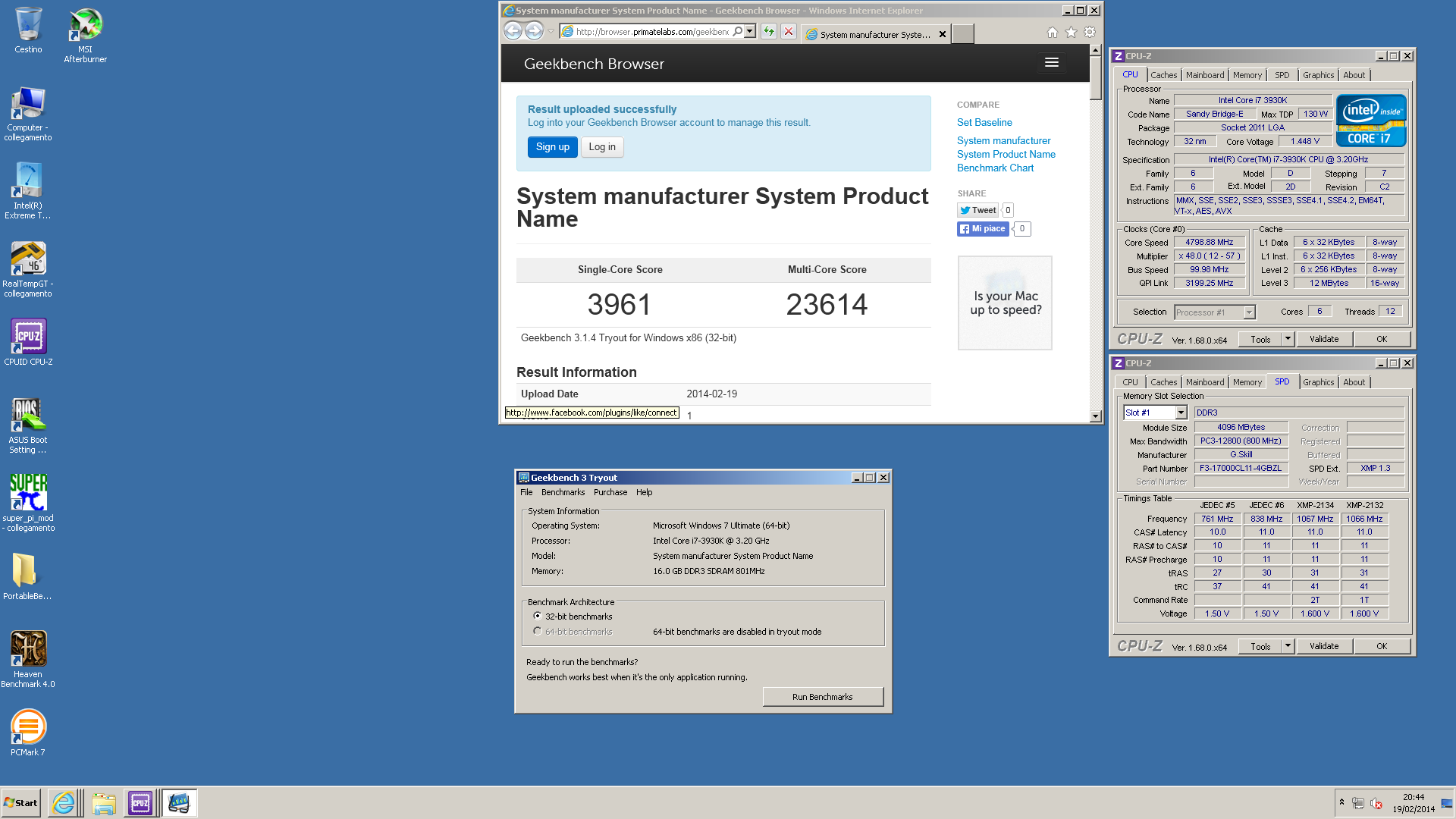Close the System manufacturer IE tab
This screenshot has width=1456, height=819.
942,34
